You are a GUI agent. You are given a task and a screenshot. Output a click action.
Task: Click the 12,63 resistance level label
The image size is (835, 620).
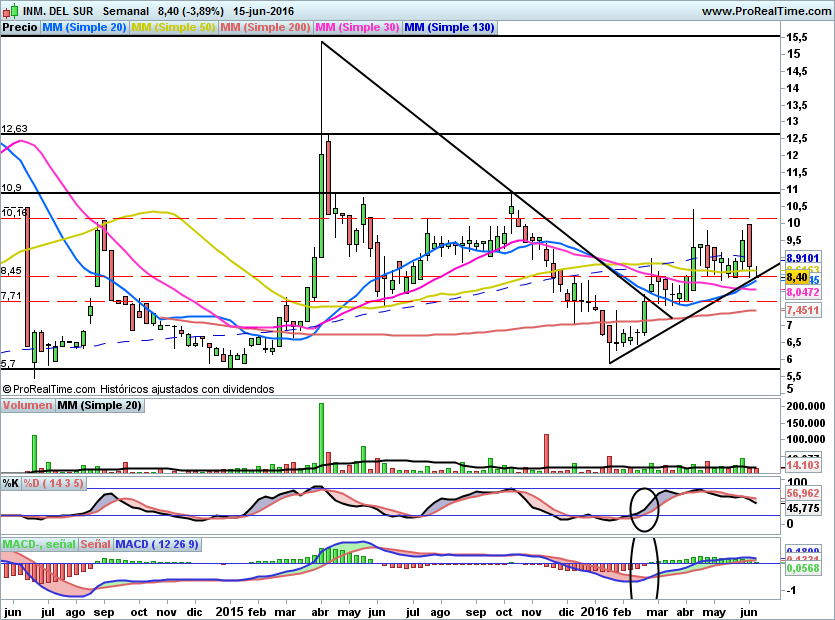point(14,128)
